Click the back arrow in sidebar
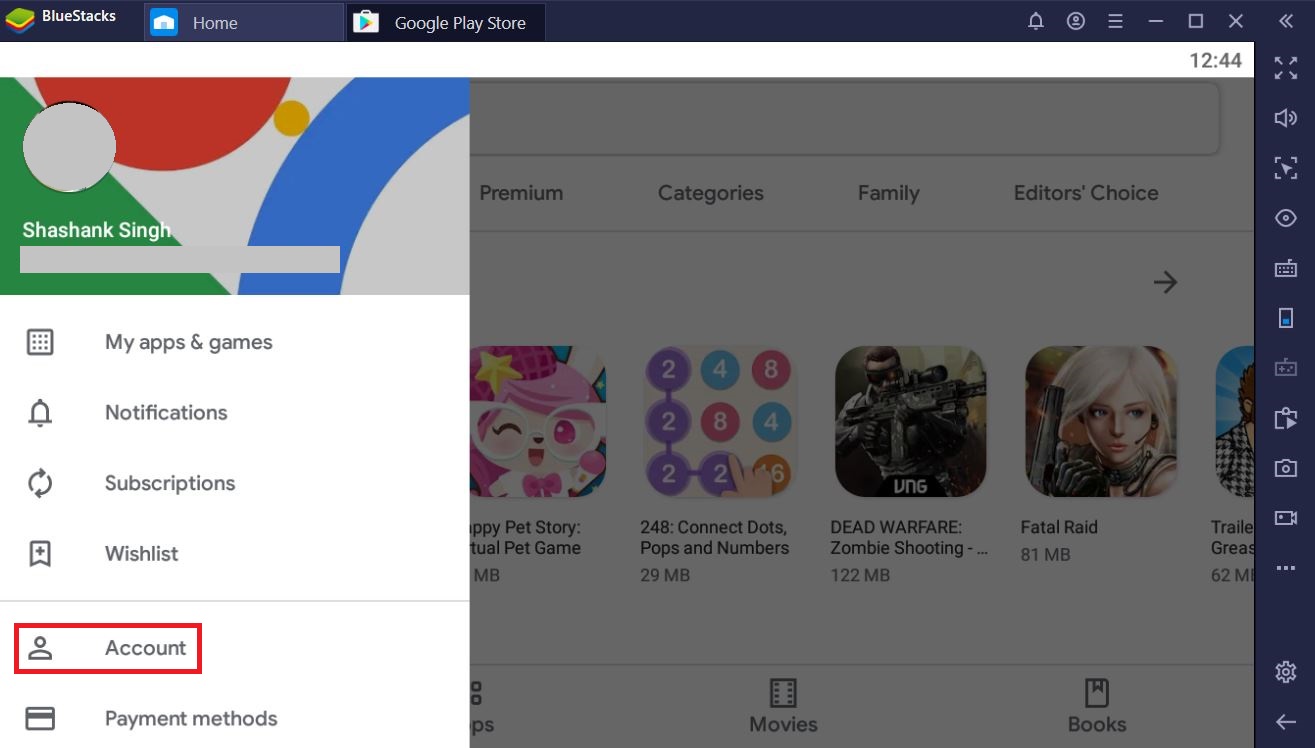 pyautogui.click(x=1286, y=721)
